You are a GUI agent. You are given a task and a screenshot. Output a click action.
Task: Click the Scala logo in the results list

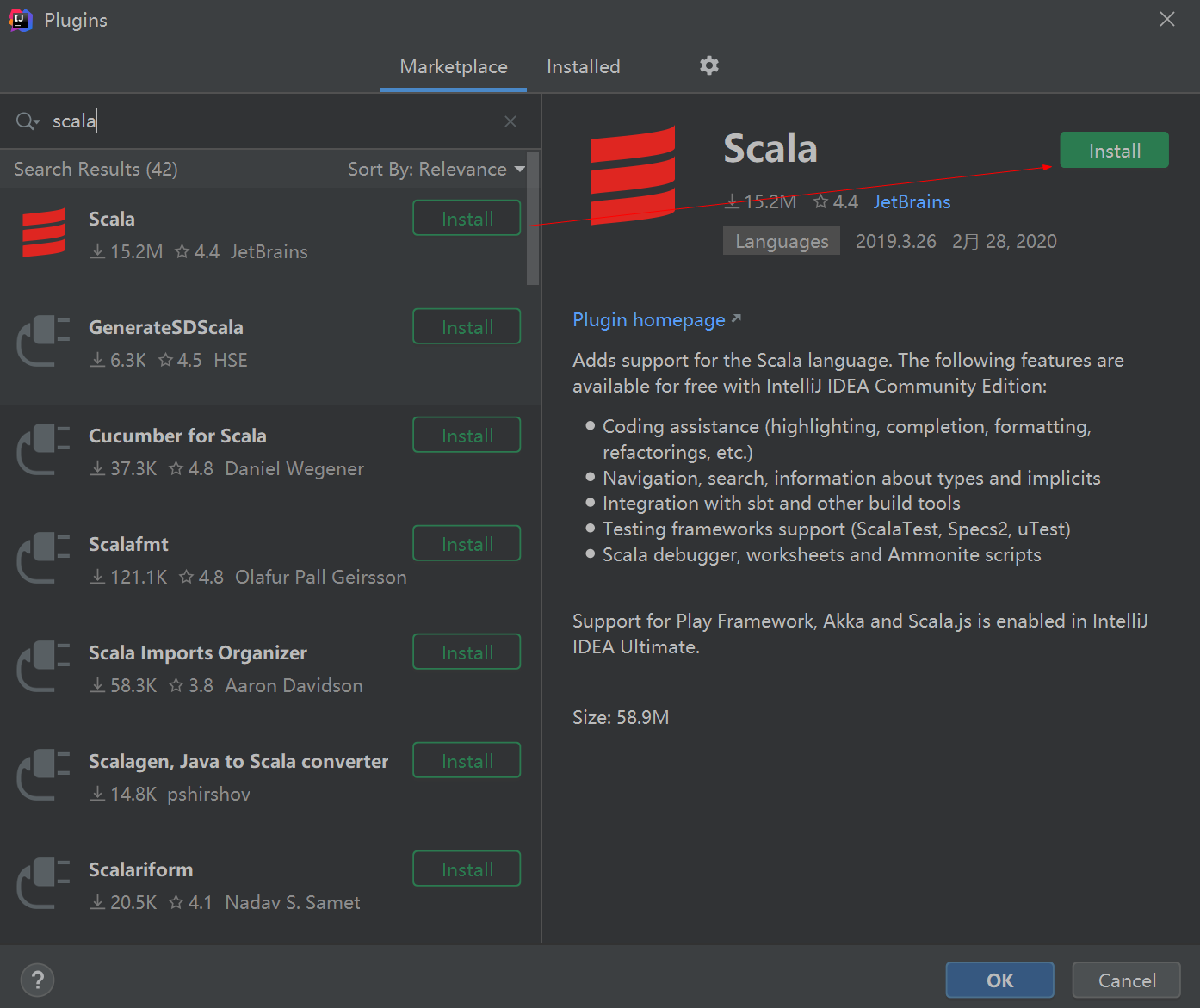click(44, 232)
